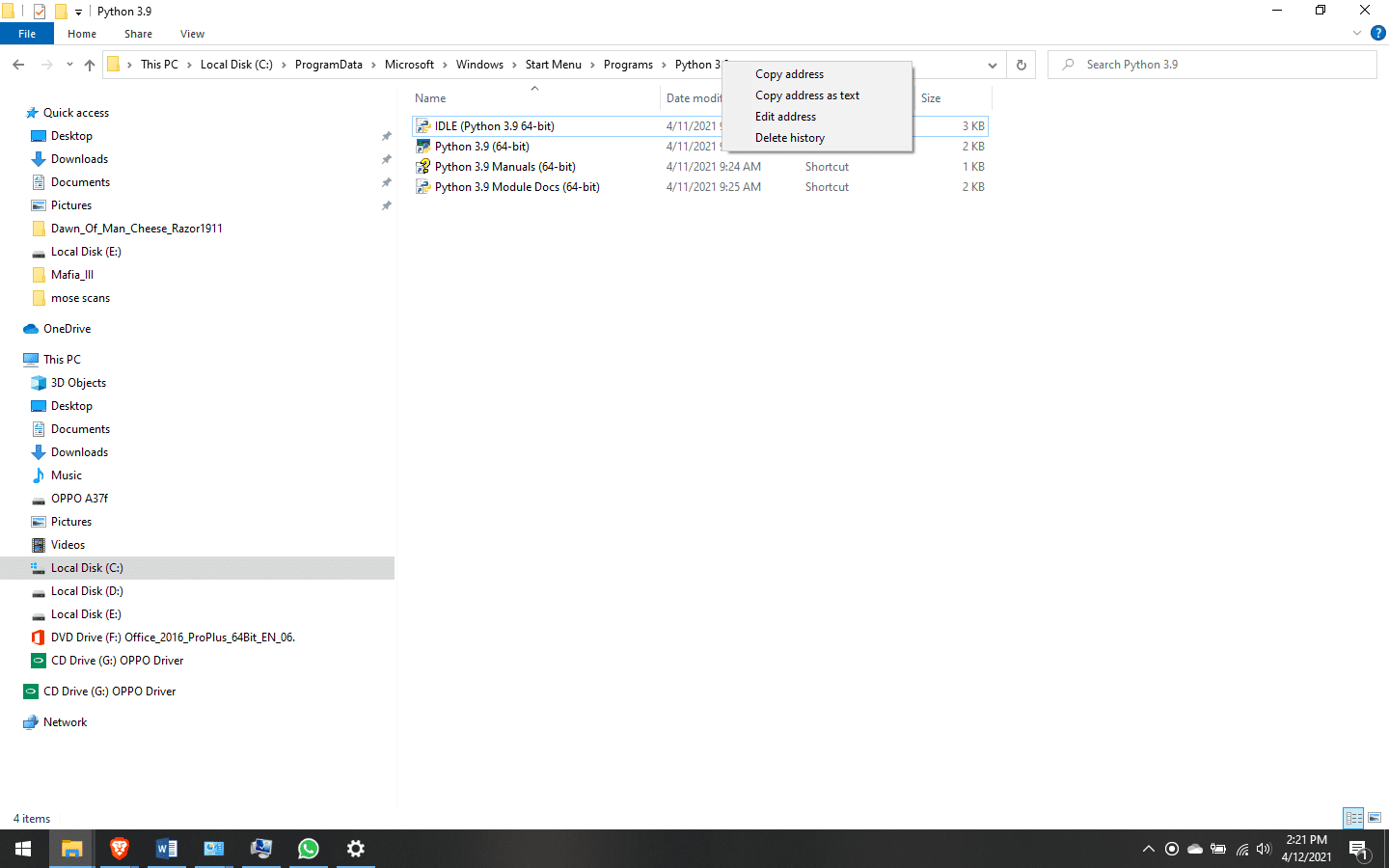The image size is (1389, 868).
Task: Click the 3D Objects cube icon
Action: click(x=39, y=383)
